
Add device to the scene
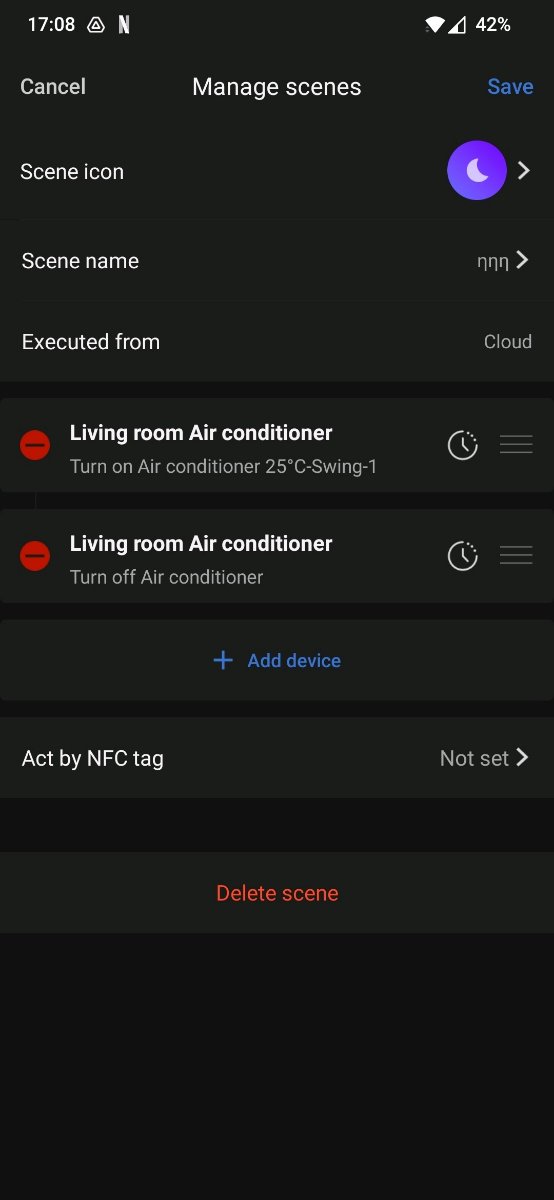277,660
